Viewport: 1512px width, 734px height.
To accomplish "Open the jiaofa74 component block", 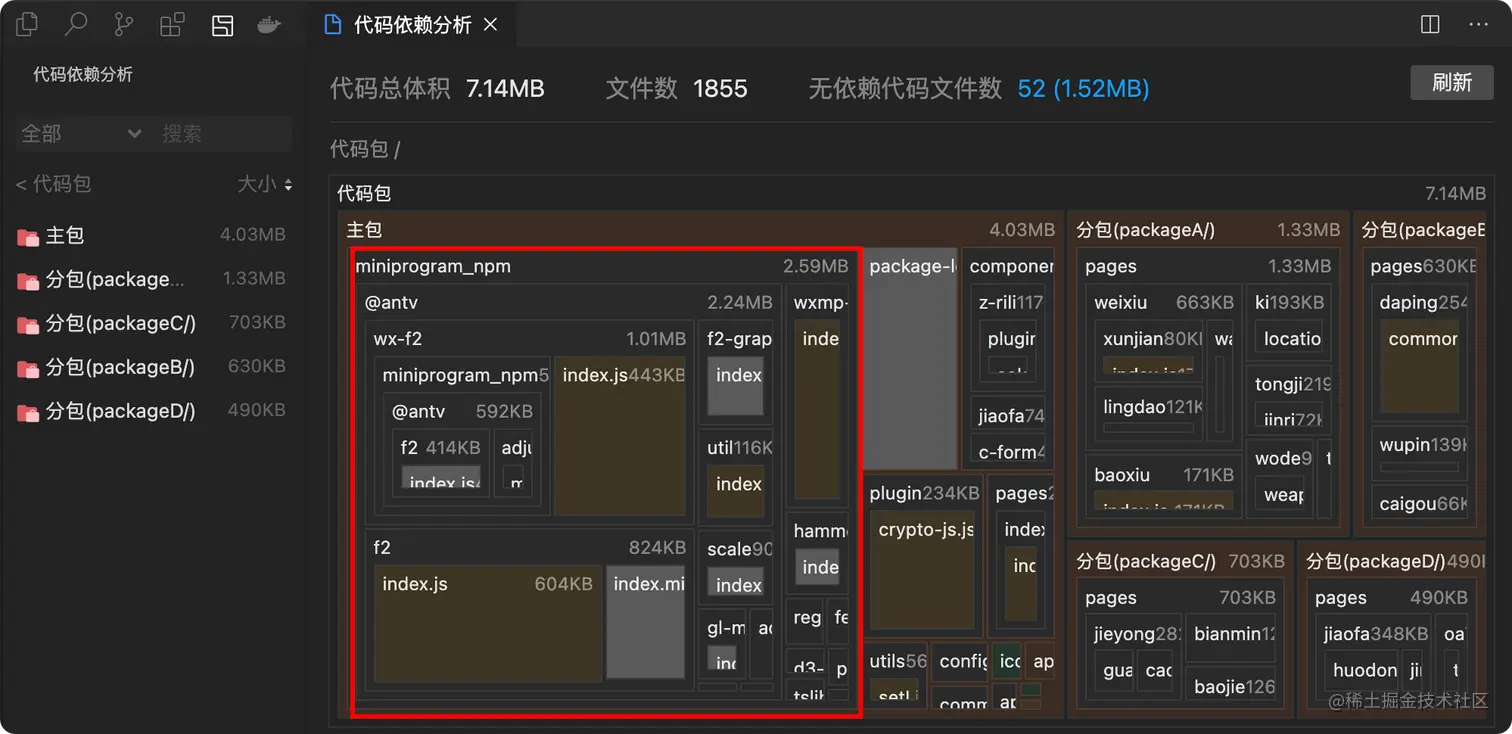I will click(1008, 415).
